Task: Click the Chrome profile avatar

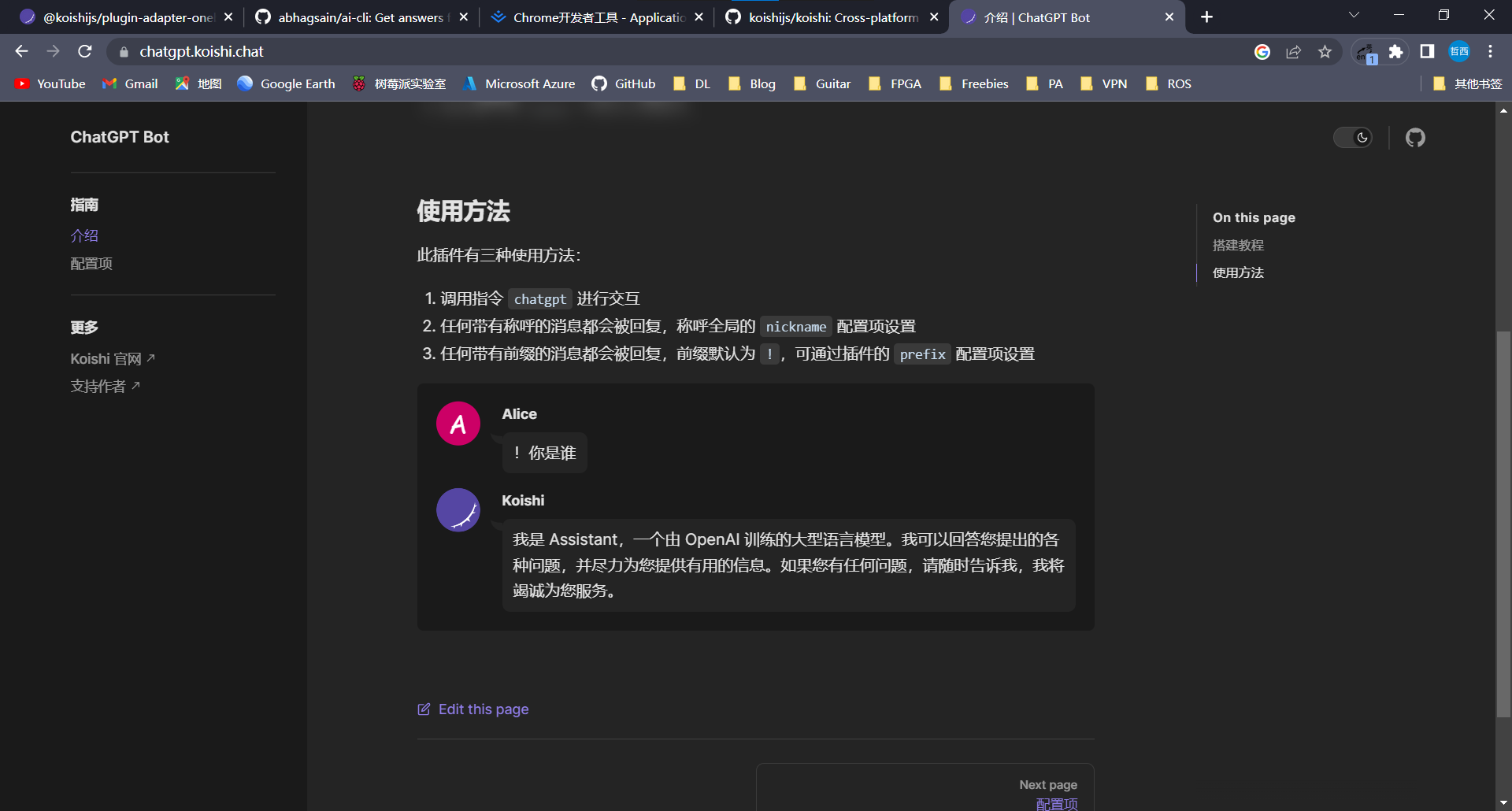Action: pyautogui.click(x=1459, y=52)
